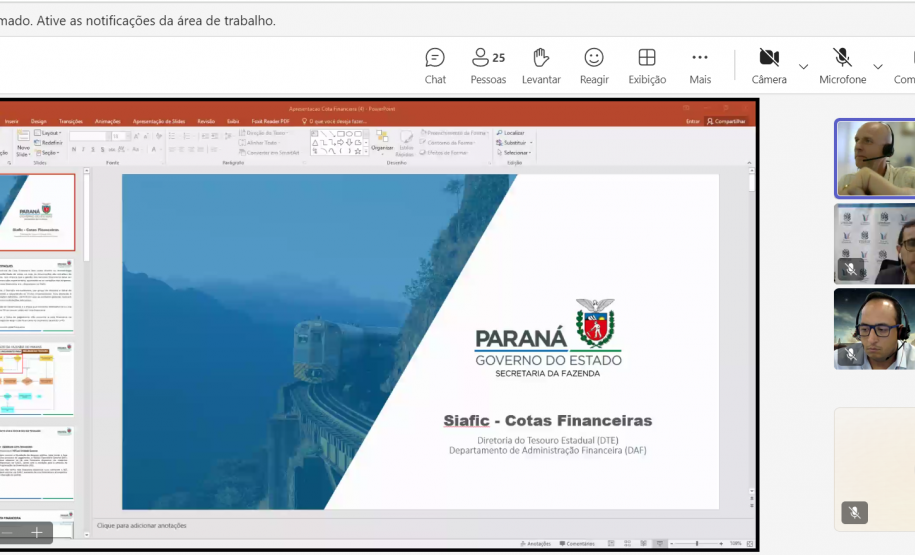Select the first slide thumbnail (Cotas Financeiras)
The width and height of the screenshot is (915, 555).
point(37,212)
